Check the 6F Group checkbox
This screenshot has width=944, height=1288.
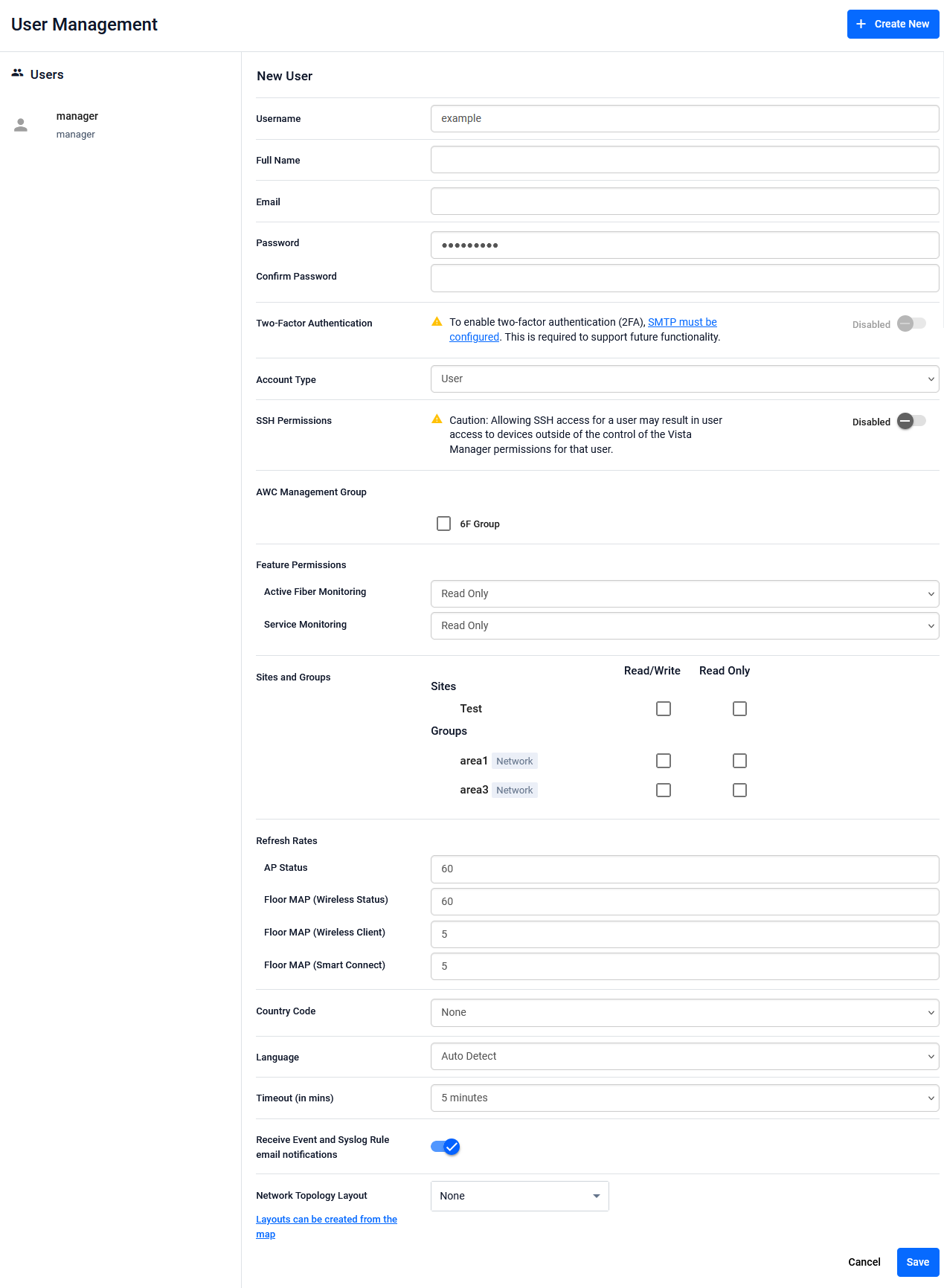coord(444,524)
